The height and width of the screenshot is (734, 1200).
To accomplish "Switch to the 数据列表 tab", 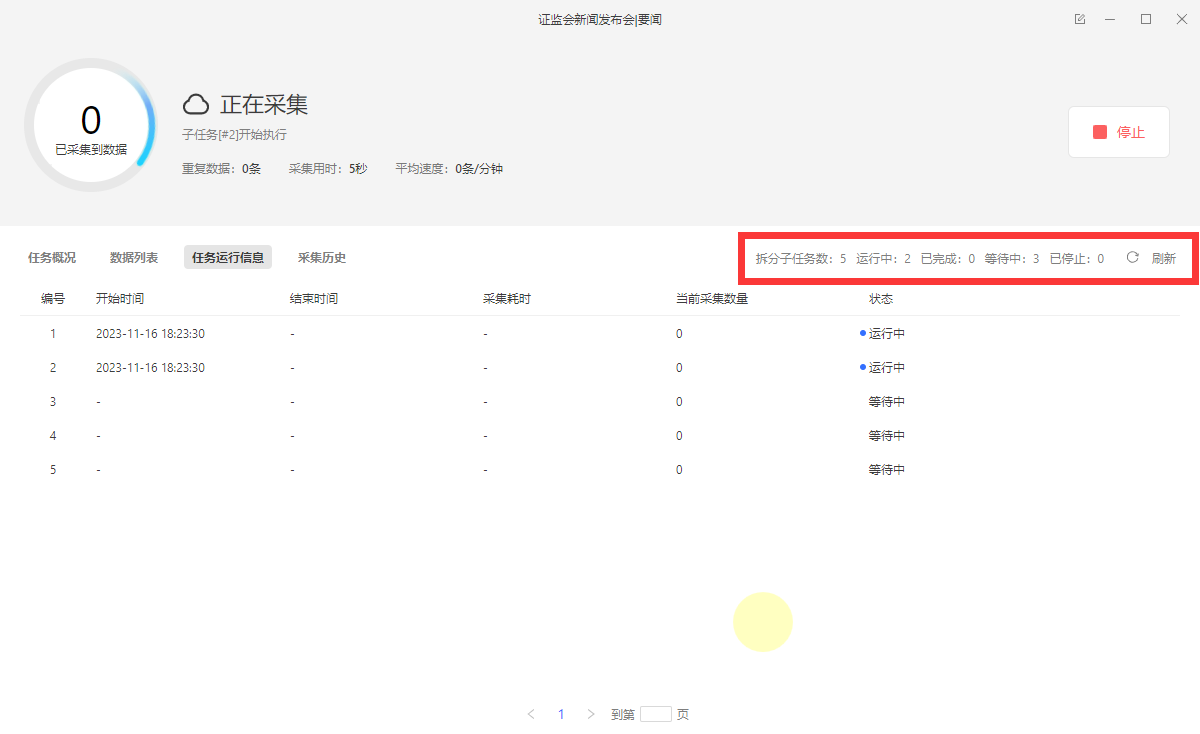I will pos(134,258).
